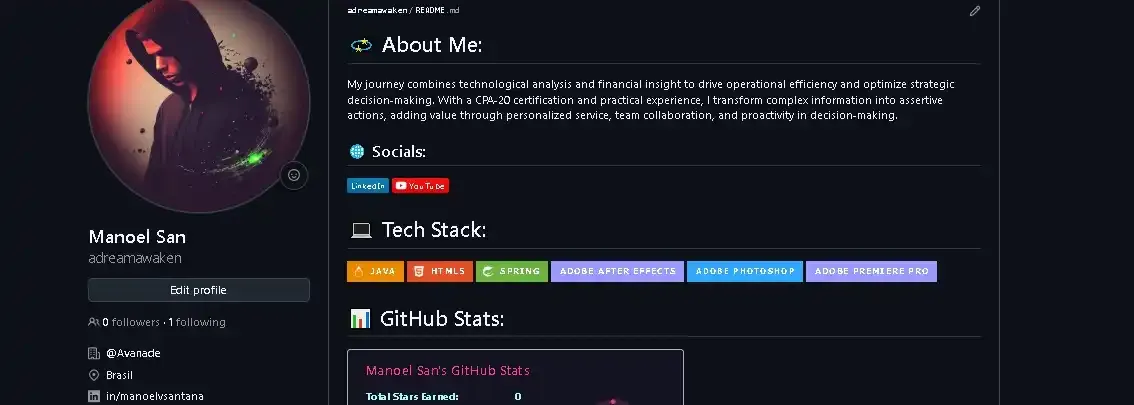
Task: Click the Manoel San's GitHub Stats card
Action: pyautogui.click(x=515, y=377)
